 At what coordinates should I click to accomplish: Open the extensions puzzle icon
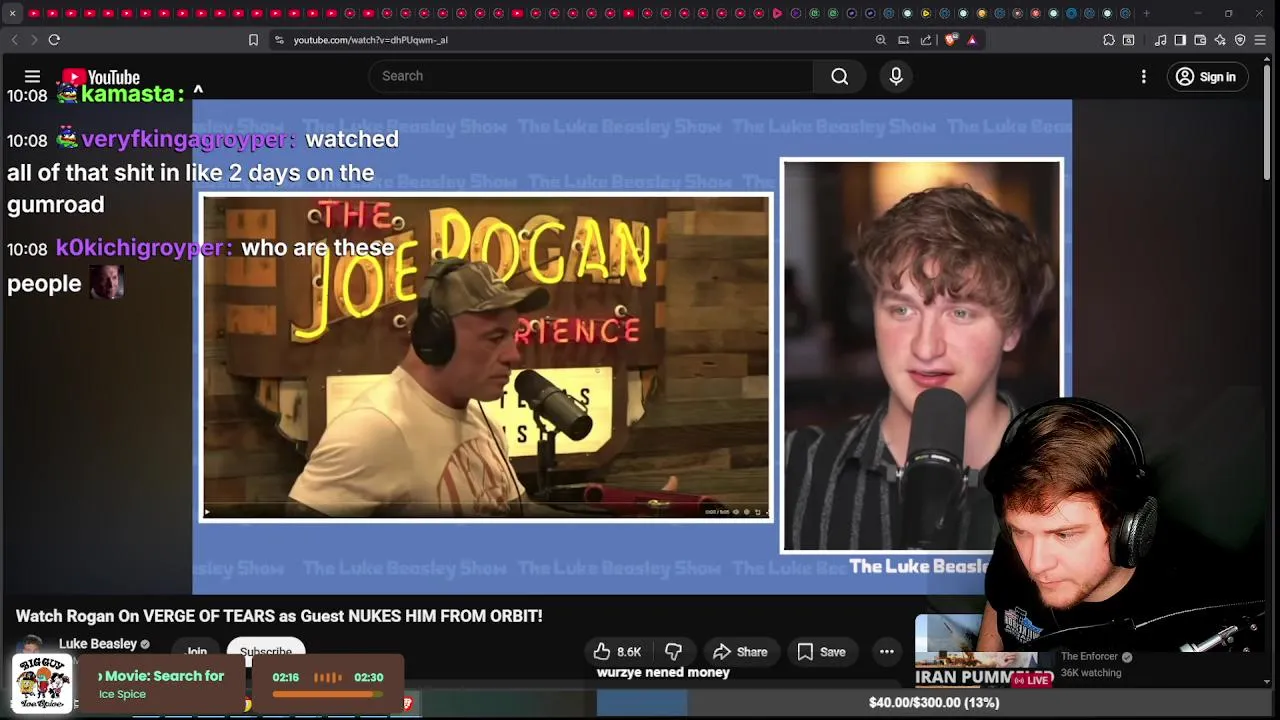1109,40
